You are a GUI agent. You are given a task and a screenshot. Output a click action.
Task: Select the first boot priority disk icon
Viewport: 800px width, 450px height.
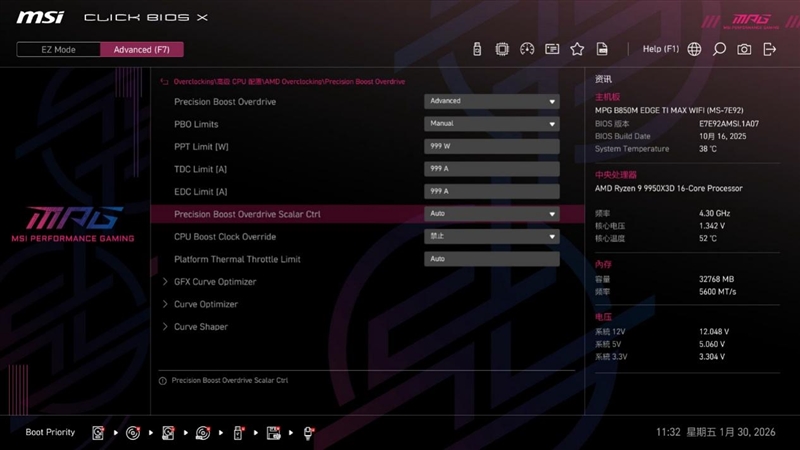[x=98, y=432]
